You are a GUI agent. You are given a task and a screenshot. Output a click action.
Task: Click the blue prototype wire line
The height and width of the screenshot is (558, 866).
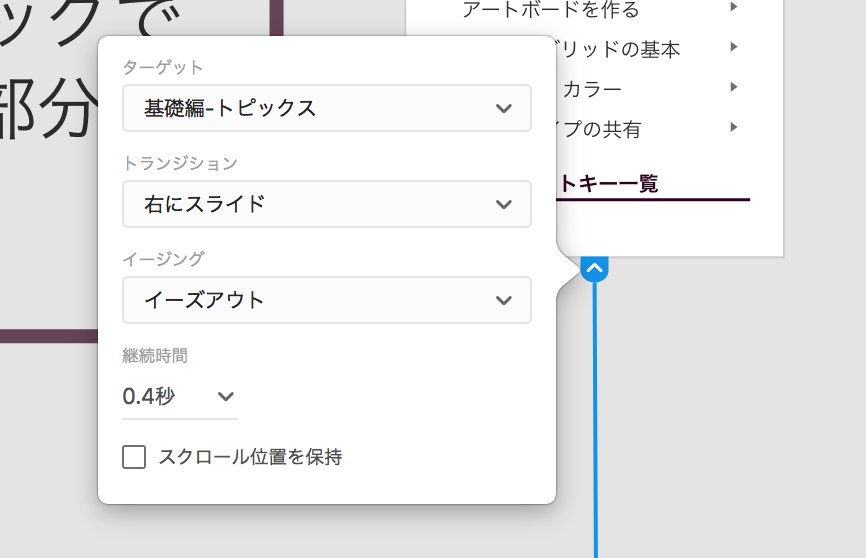(x=595, y=420)
